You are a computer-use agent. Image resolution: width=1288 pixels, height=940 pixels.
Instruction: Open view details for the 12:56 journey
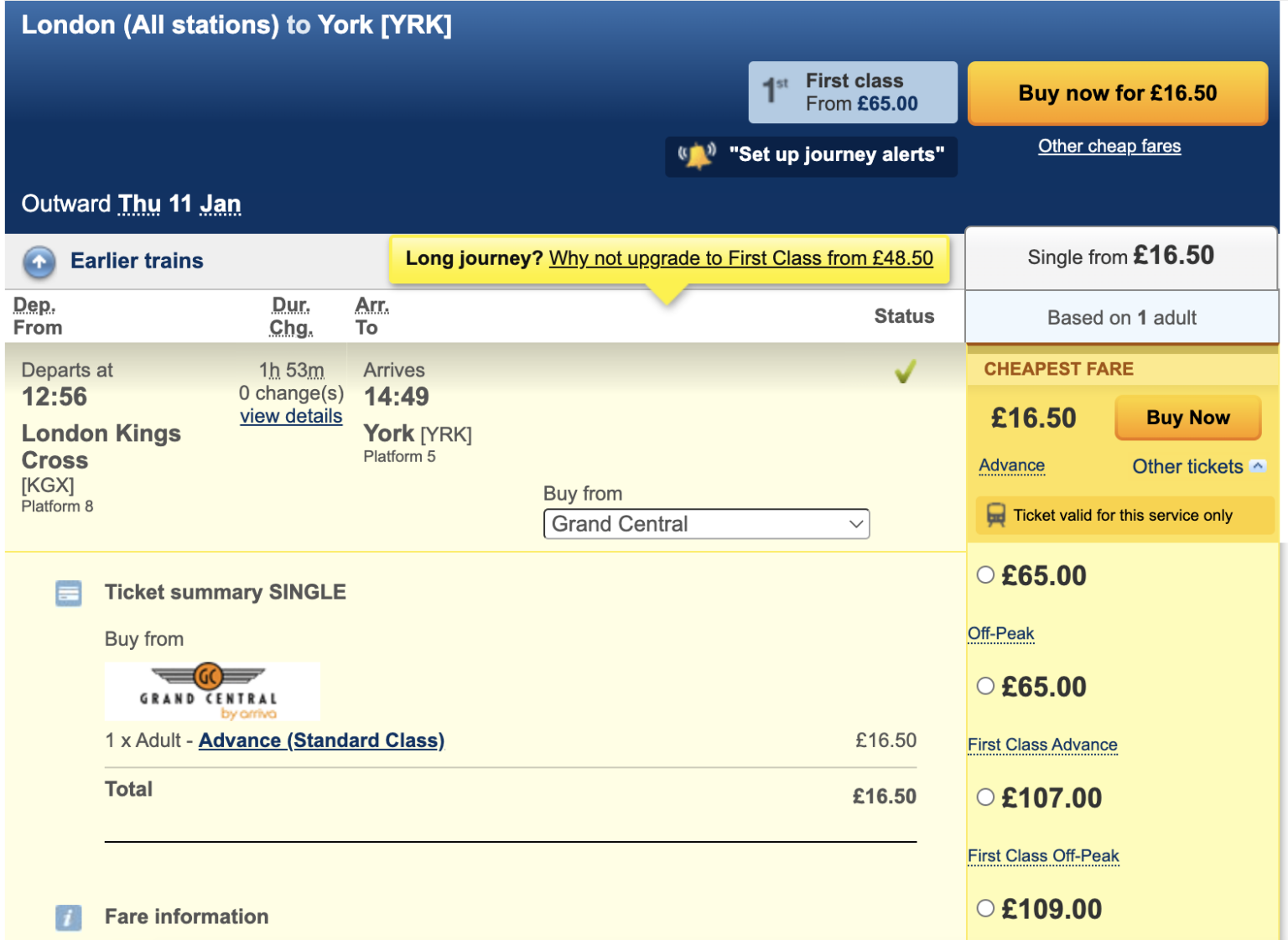click(x=291, y=416)
